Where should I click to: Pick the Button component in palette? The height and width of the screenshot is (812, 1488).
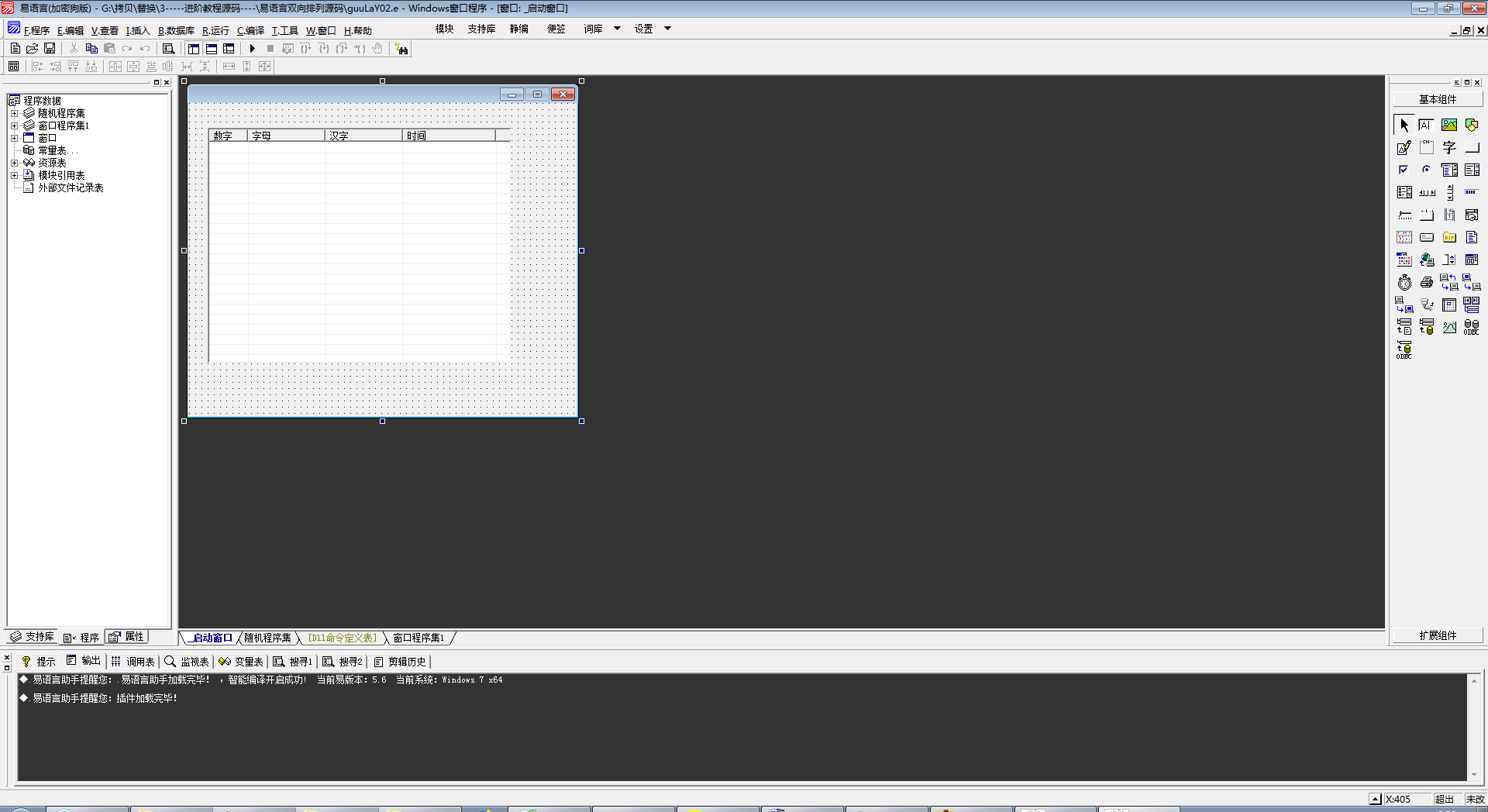1472,147
